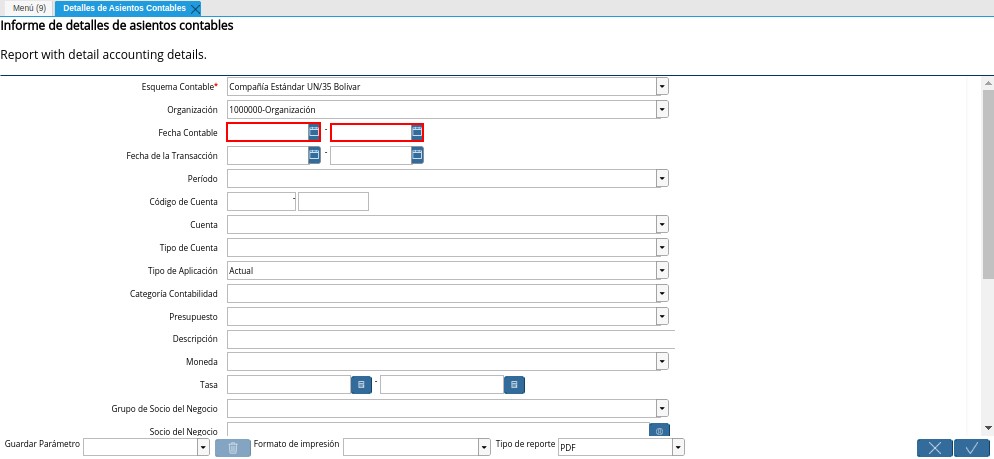
Task: Click the vertical scrollbar thumb
Action: pos(988,184)
